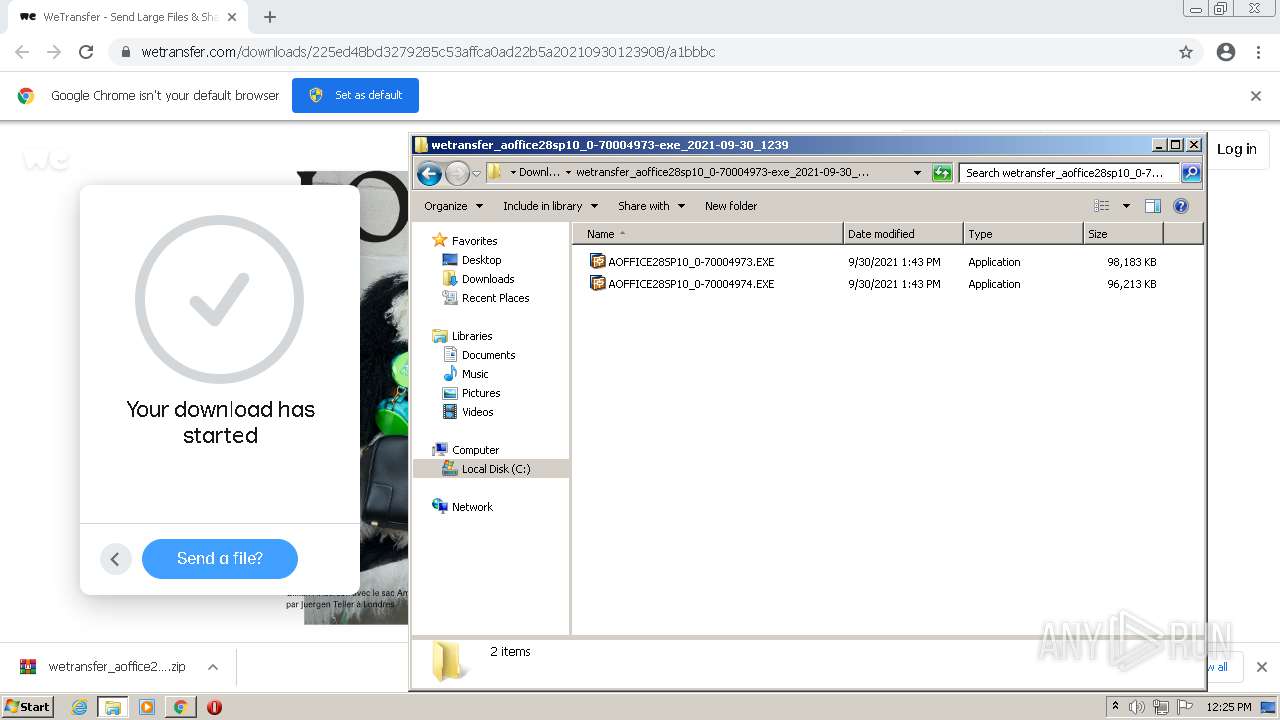
Task: Bookmark this page with the star icon
Action: tap(1186, 52)
